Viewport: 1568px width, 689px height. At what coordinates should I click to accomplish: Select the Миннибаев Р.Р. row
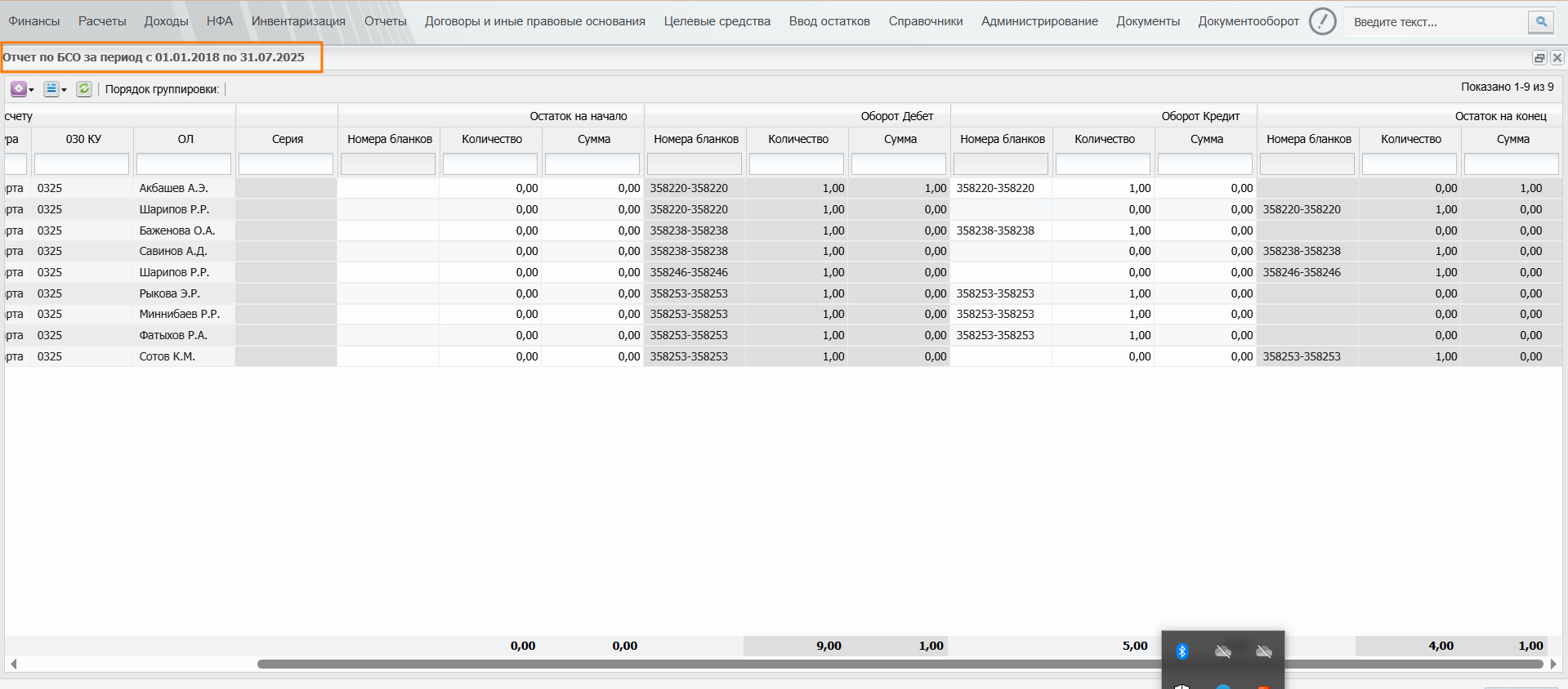point(783,314)
